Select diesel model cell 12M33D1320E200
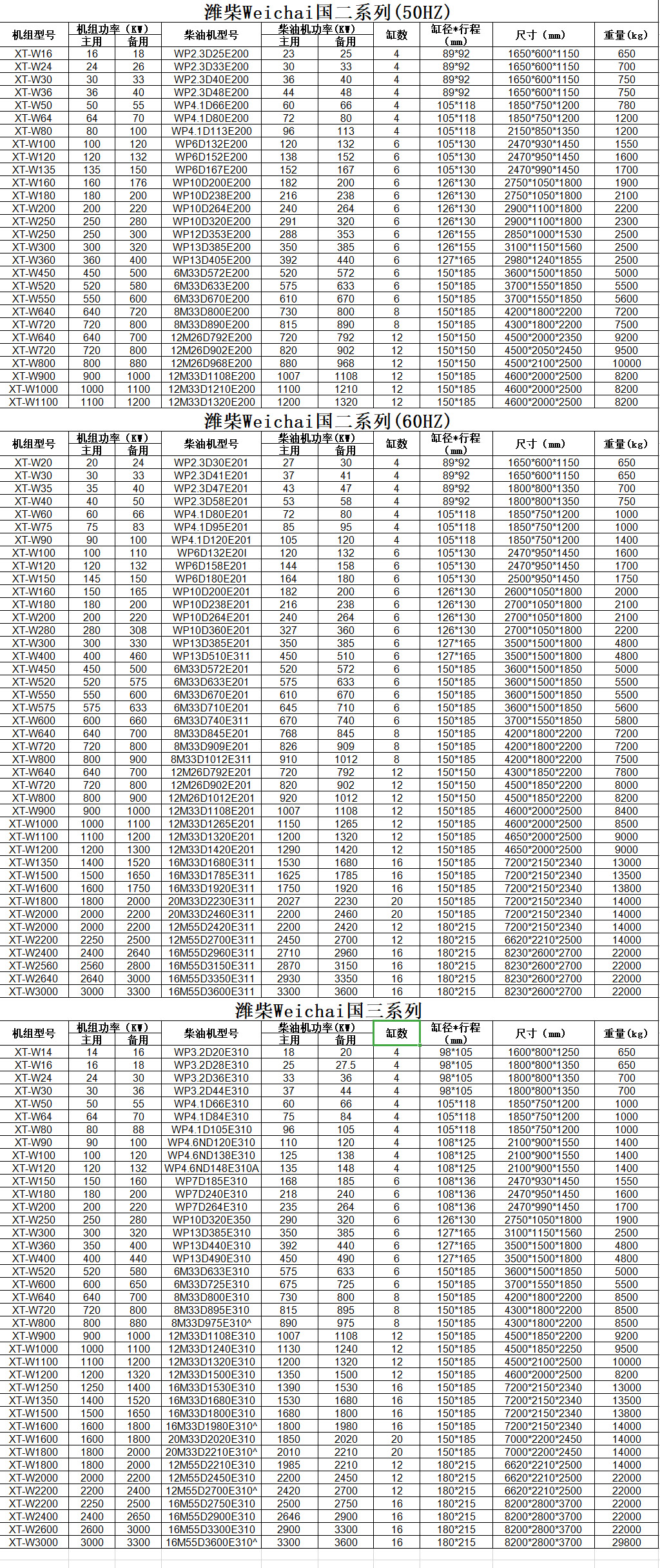This screenshot has height=1568, width=660. point(211,402)
